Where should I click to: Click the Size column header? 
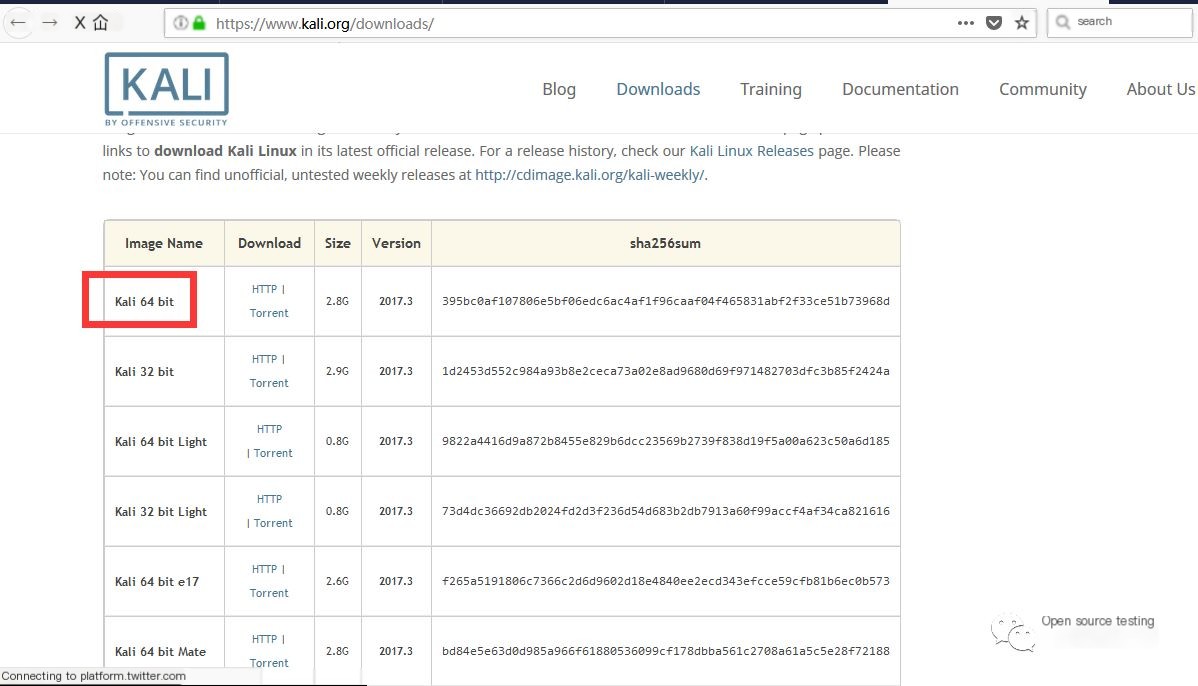point(338,244)
